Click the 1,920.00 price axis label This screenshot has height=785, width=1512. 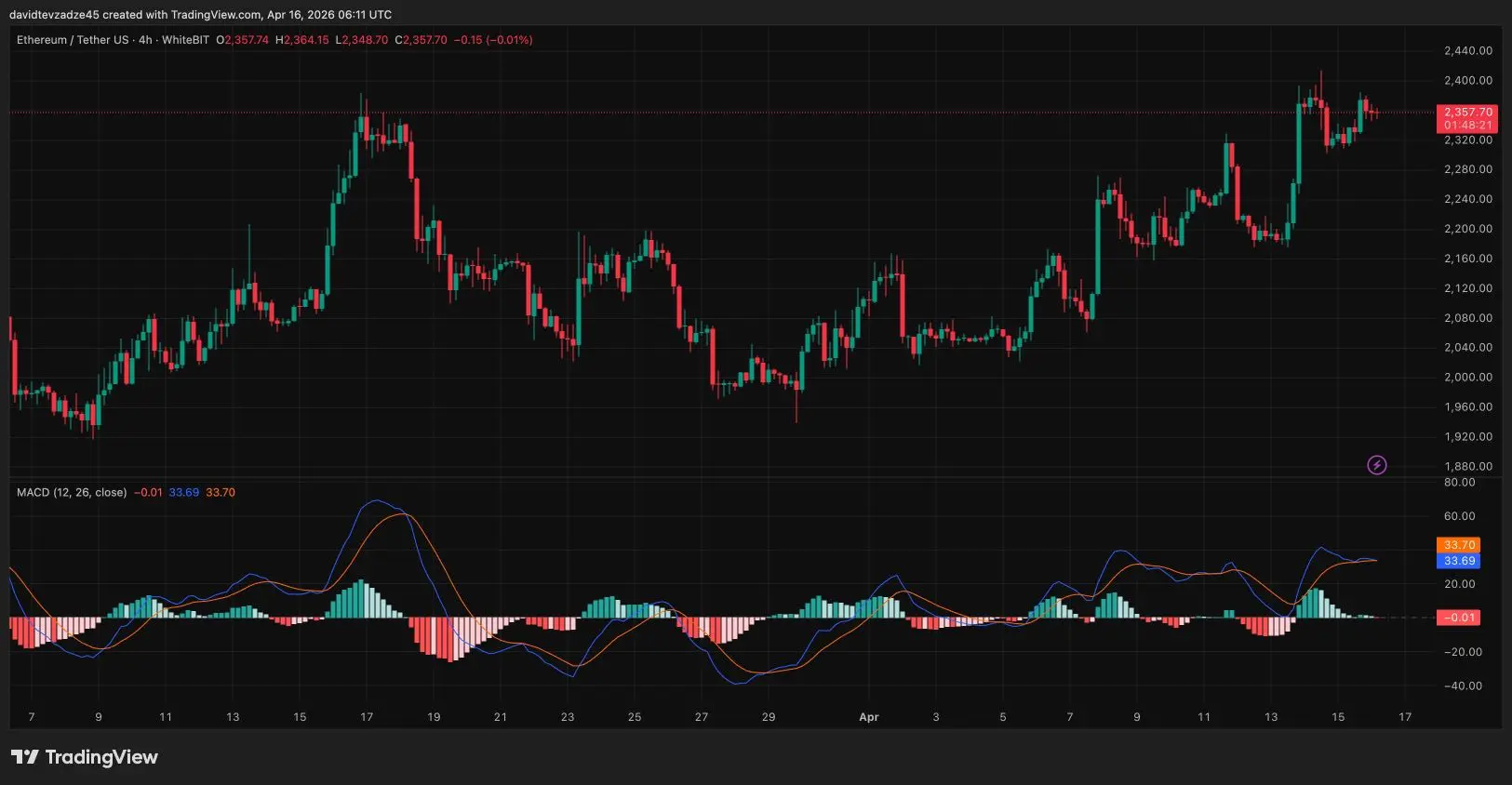click(1468, 436)
